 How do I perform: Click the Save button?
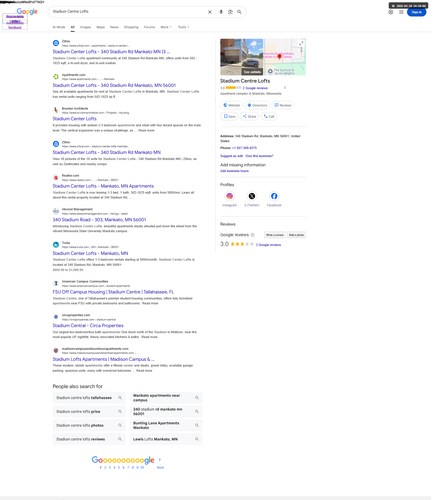(229, 116)
